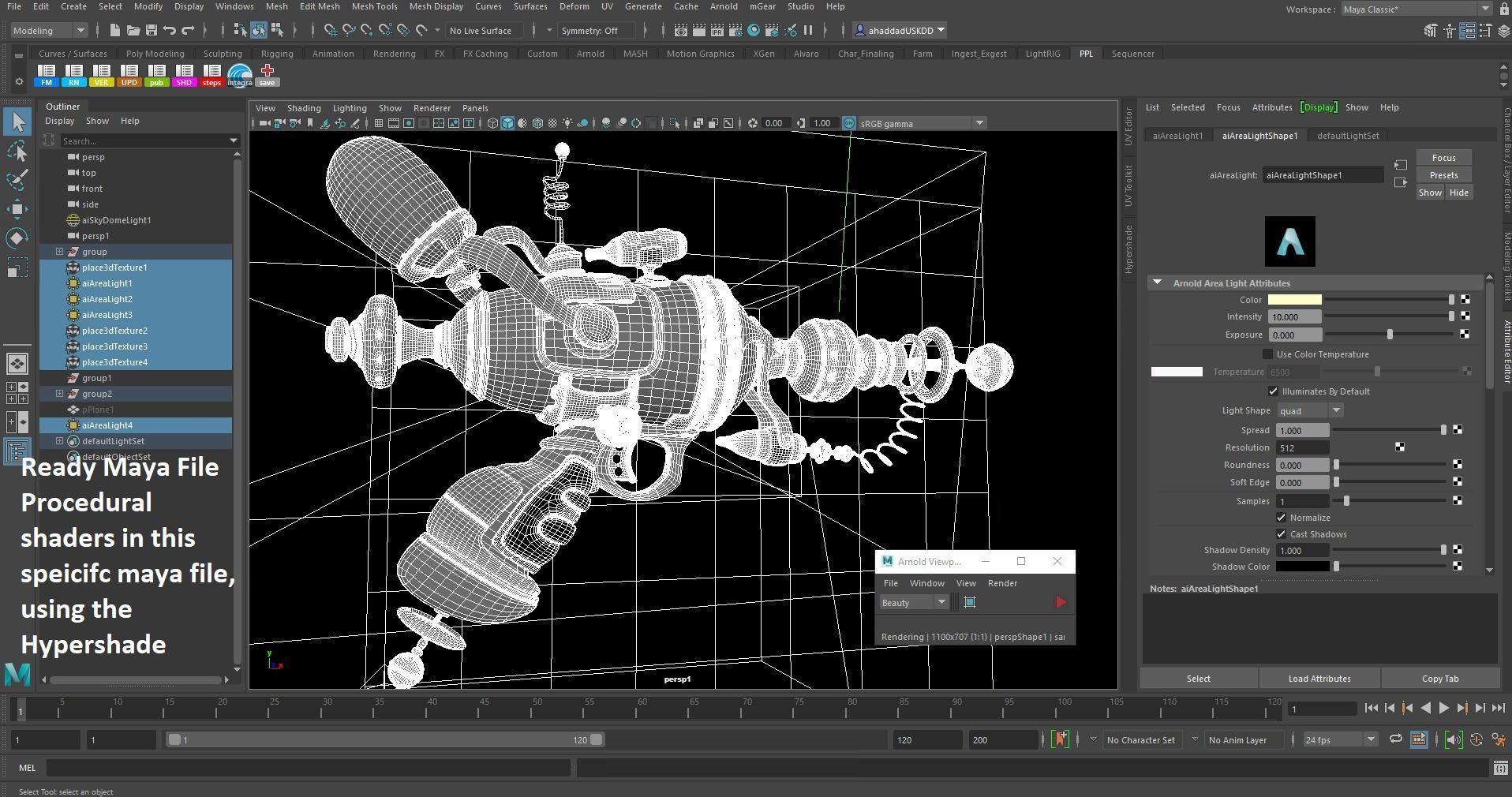Toggle viewport grid icon
The height and width of the screenshot is (797, 1512).
pos(379,123)
